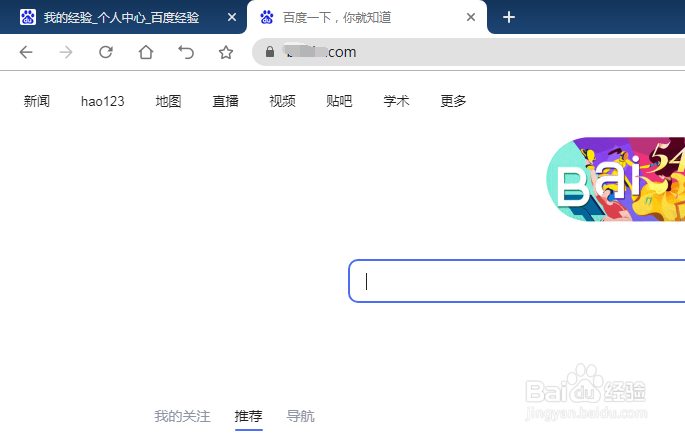Open the 贴吧 link

click(339, 101)
